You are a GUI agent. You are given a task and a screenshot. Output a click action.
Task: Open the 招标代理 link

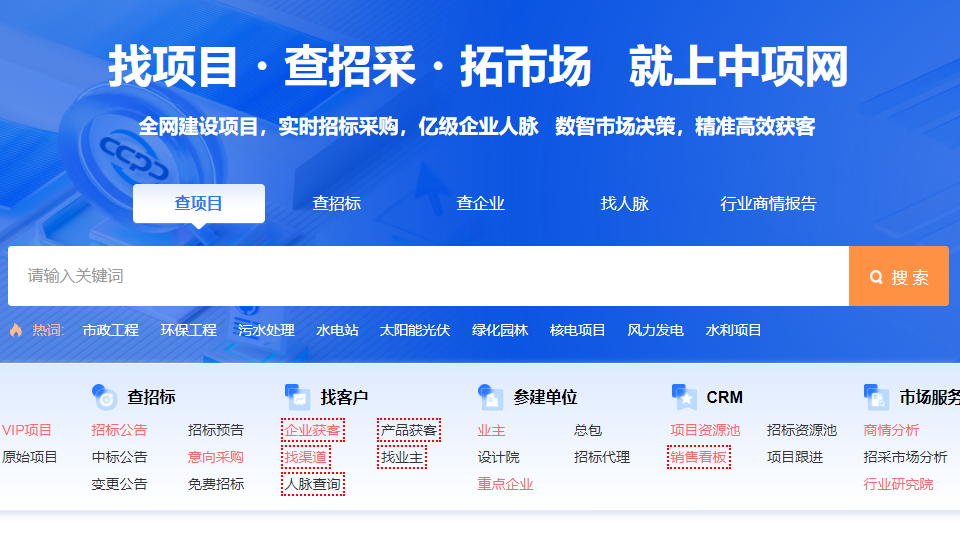click(x=602, y=457)
